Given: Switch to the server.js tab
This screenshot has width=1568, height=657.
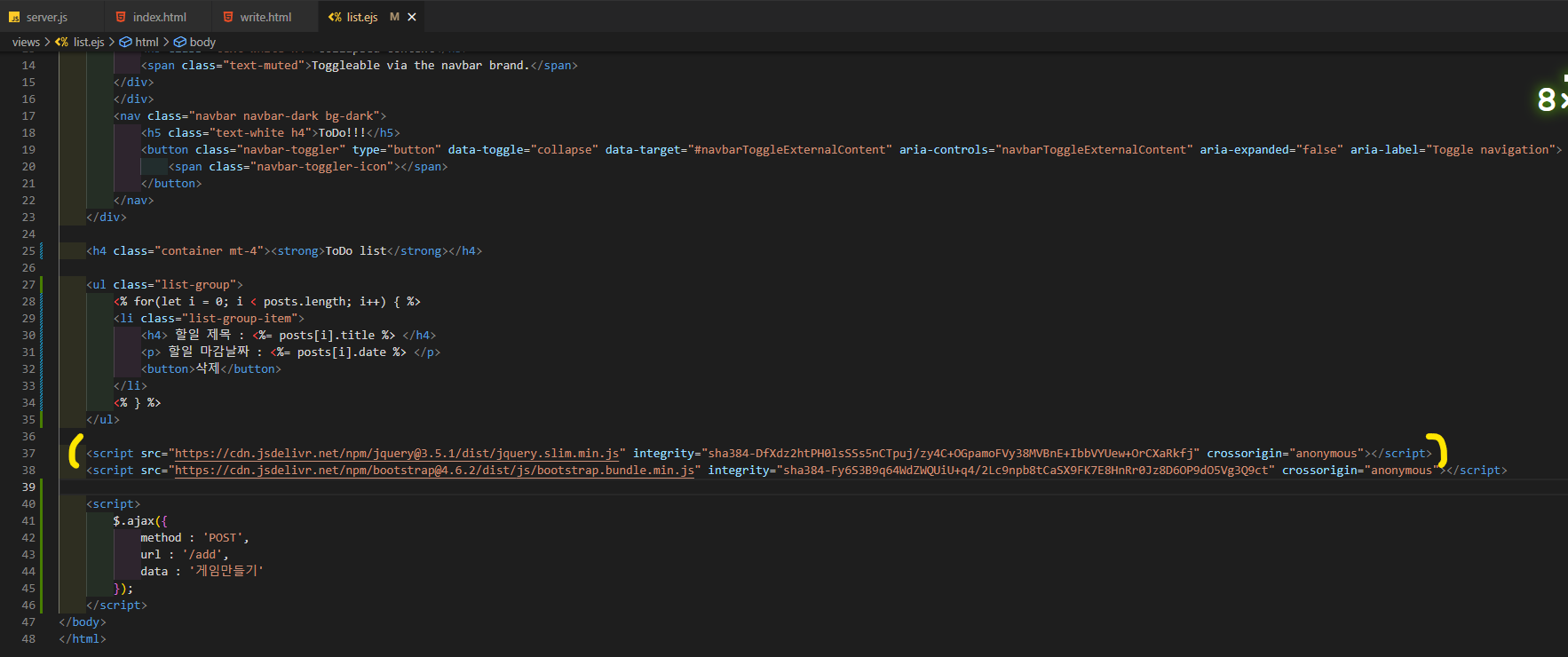Looking at the screenshot, I should 46,17.
